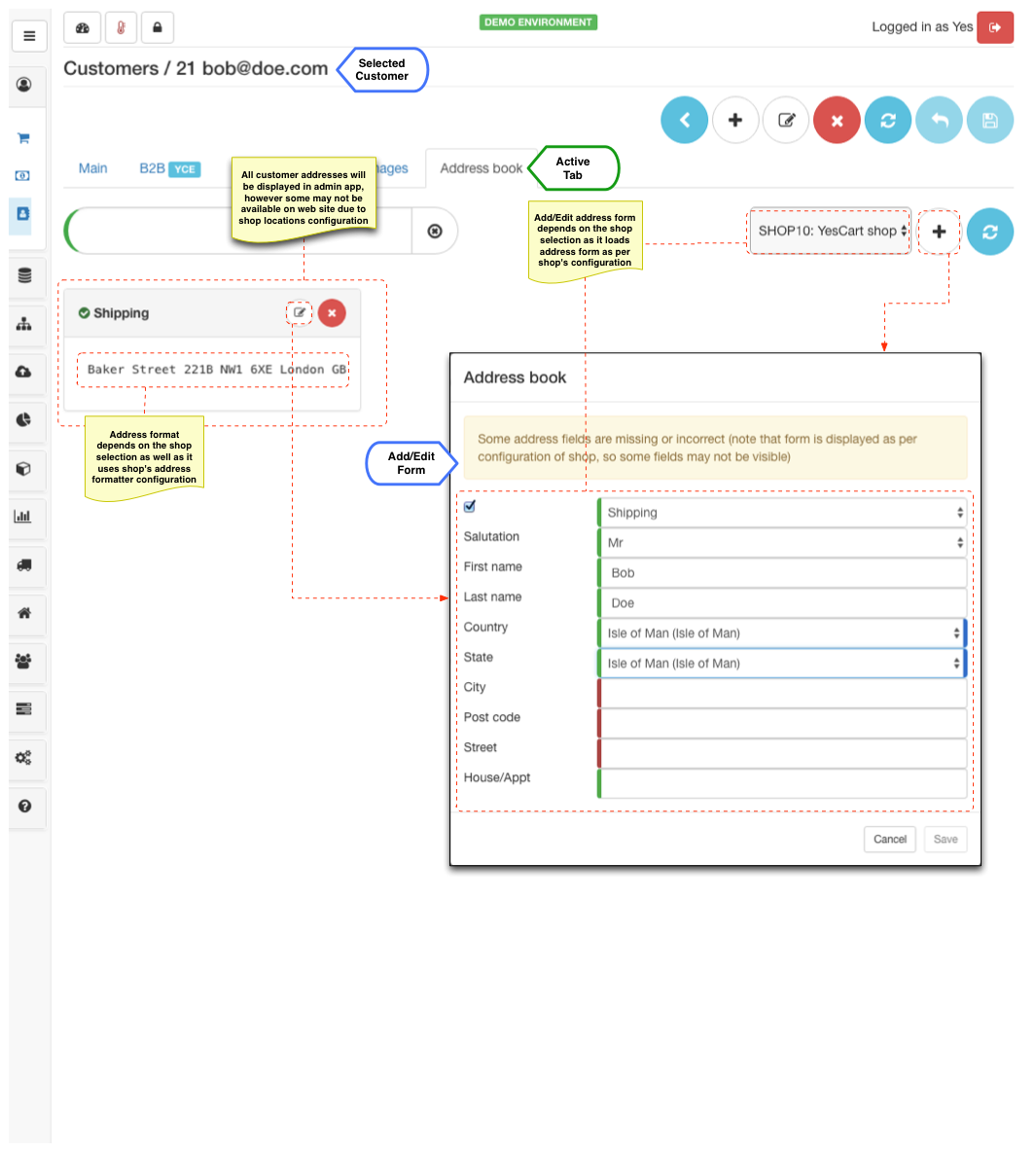Open the State dropdown
The height and width of the screenshot is (1152, 1036).
(782, 664)
